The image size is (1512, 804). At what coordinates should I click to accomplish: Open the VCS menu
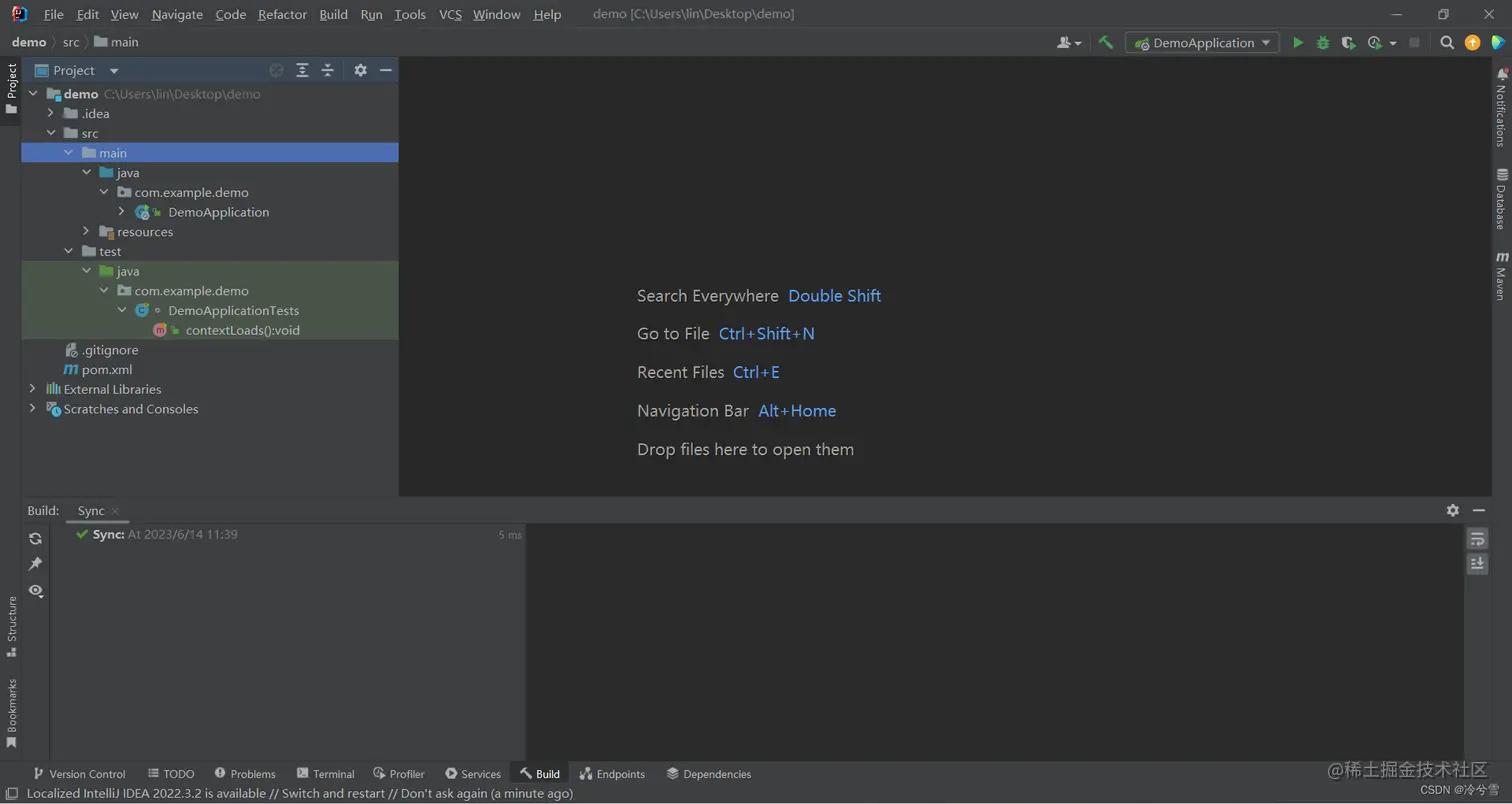450,14
